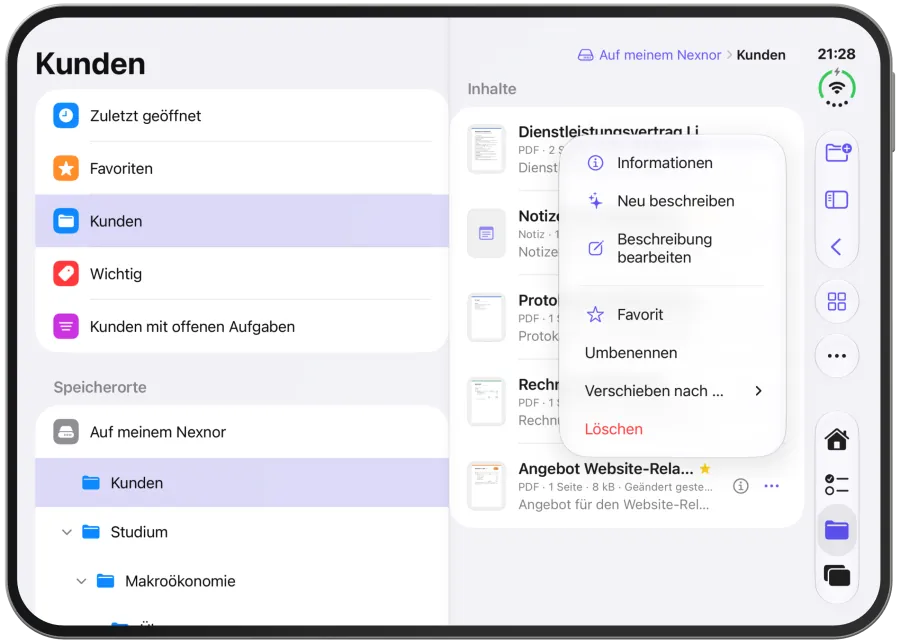Select the Favoriten star icon
Screen dimensions: 900x643
pos(66,168)
